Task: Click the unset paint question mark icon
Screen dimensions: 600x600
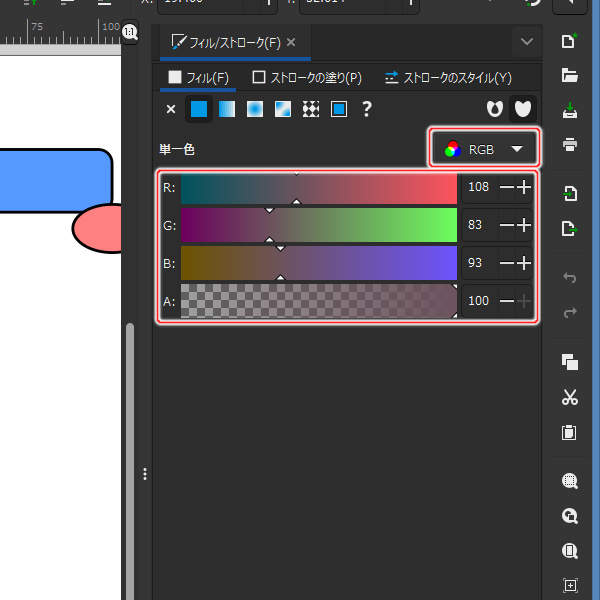Action: point(367,109)
